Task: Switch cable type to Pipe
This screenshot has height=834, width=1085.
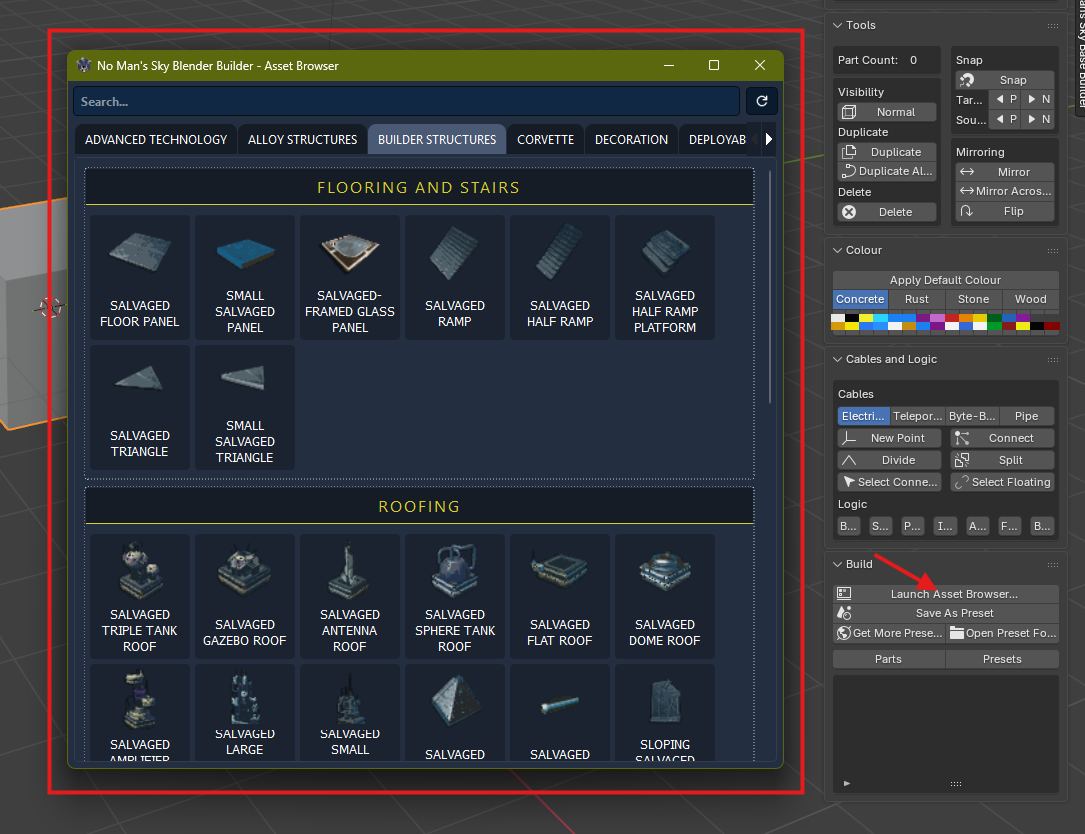Action: pos(1027,416)
